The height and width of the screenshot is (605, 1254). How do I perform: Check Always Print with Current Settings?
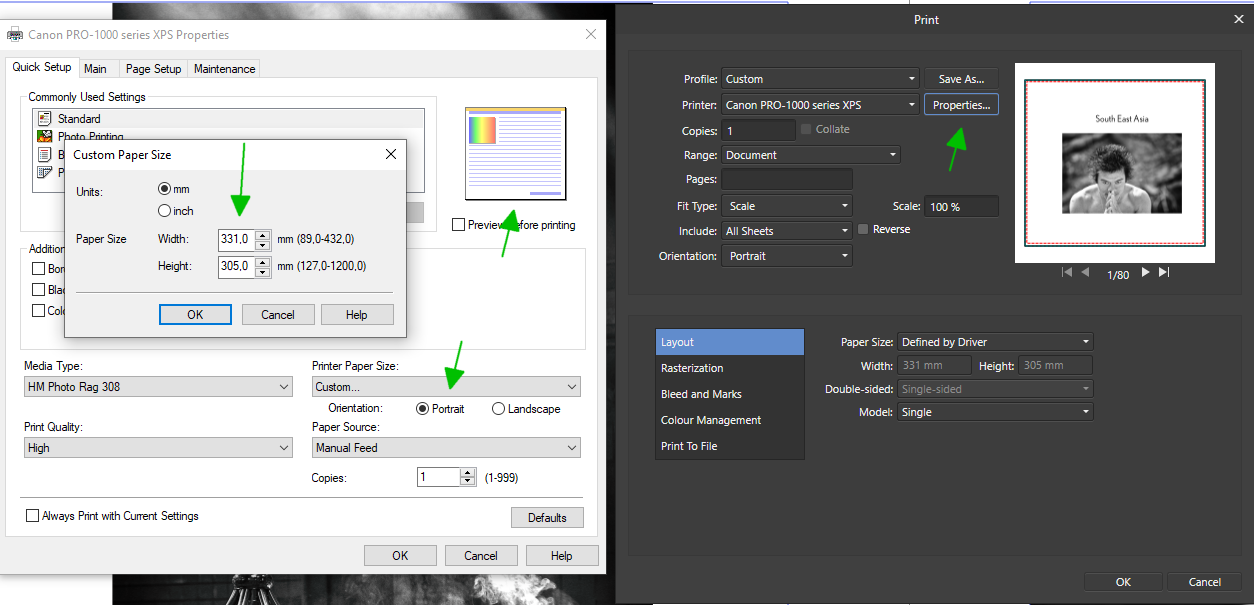click(x=32, y=515)
